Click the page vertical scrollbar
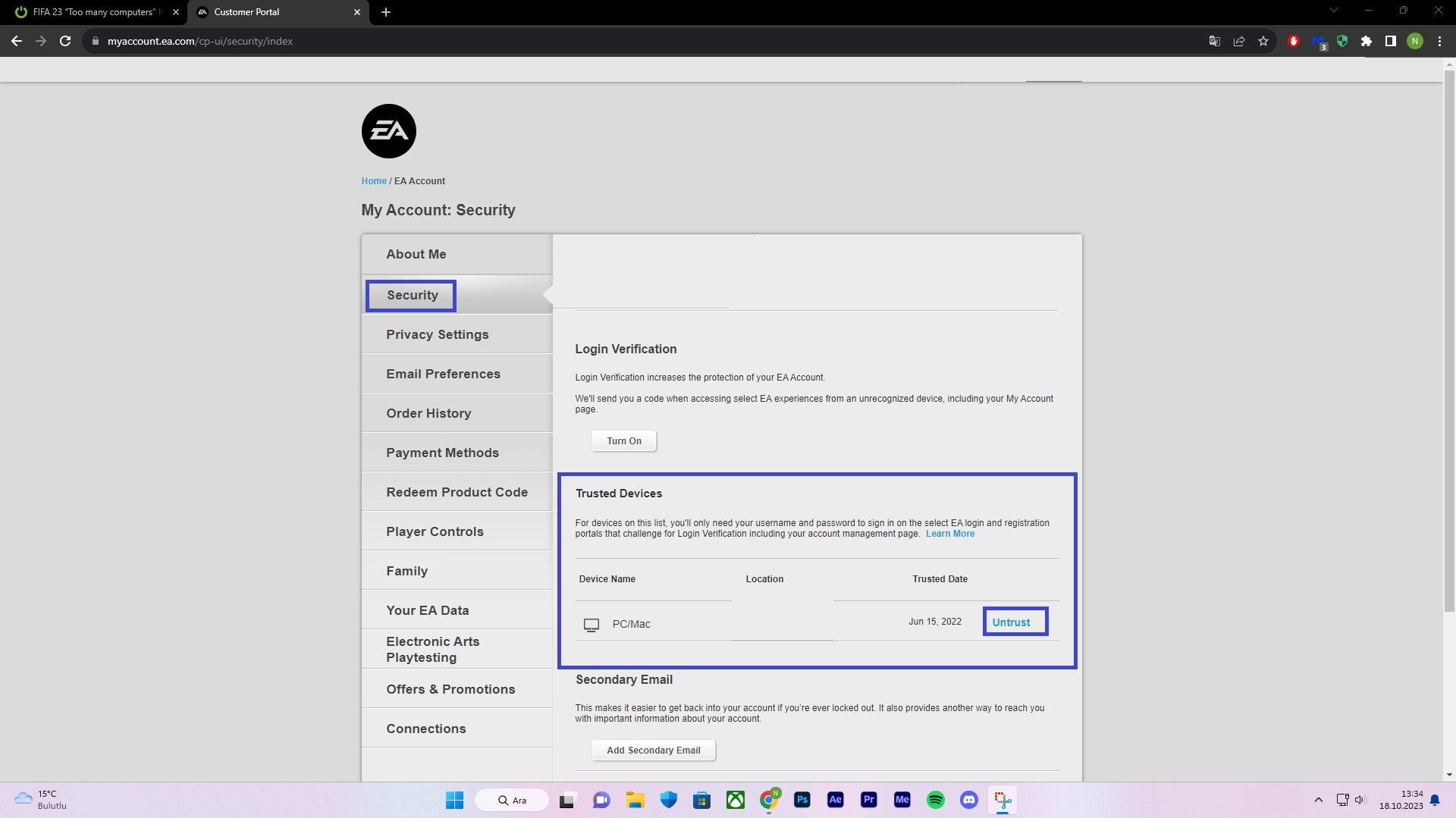 click(1449, 341)
